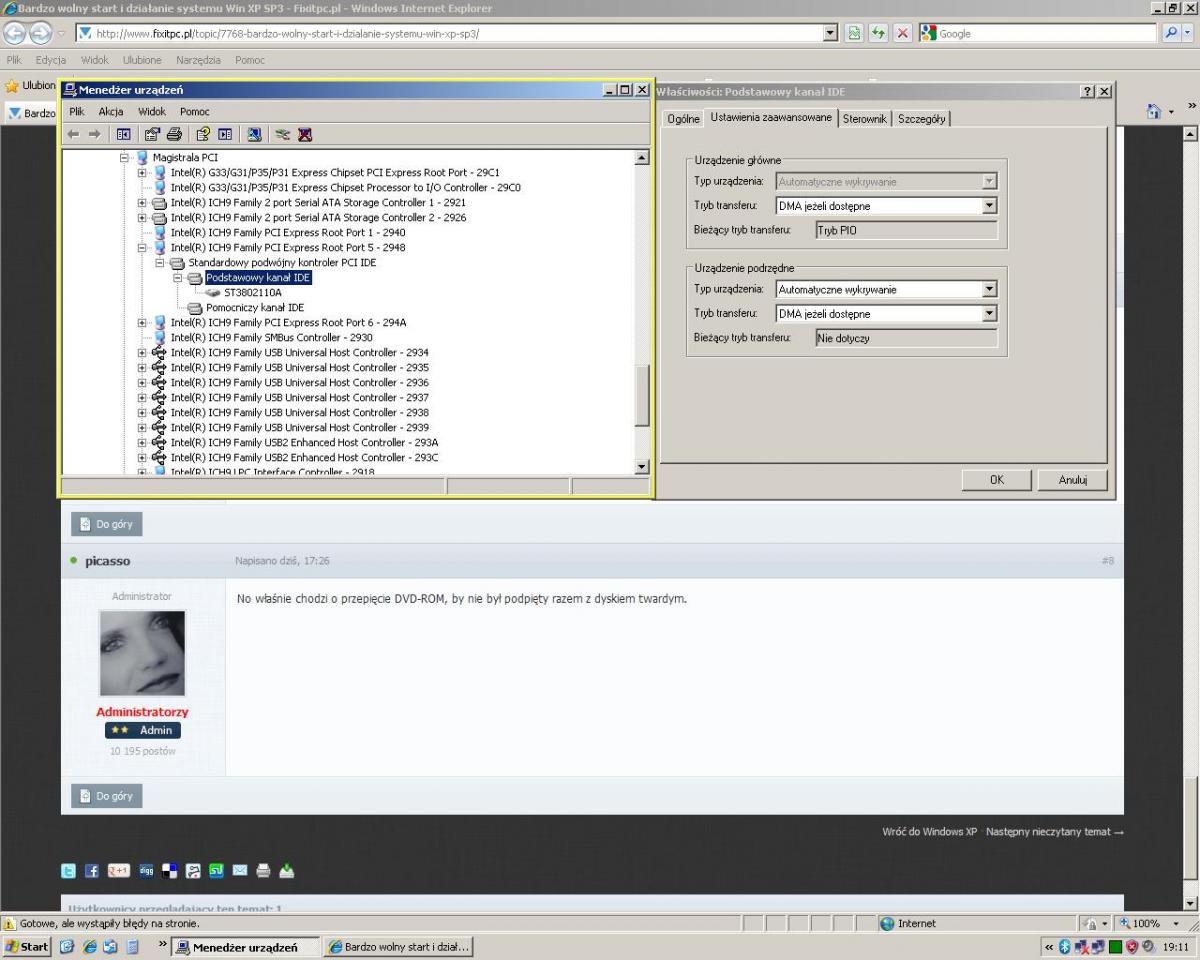Open slave device Tryb transferu dropdown

point(990,313)
